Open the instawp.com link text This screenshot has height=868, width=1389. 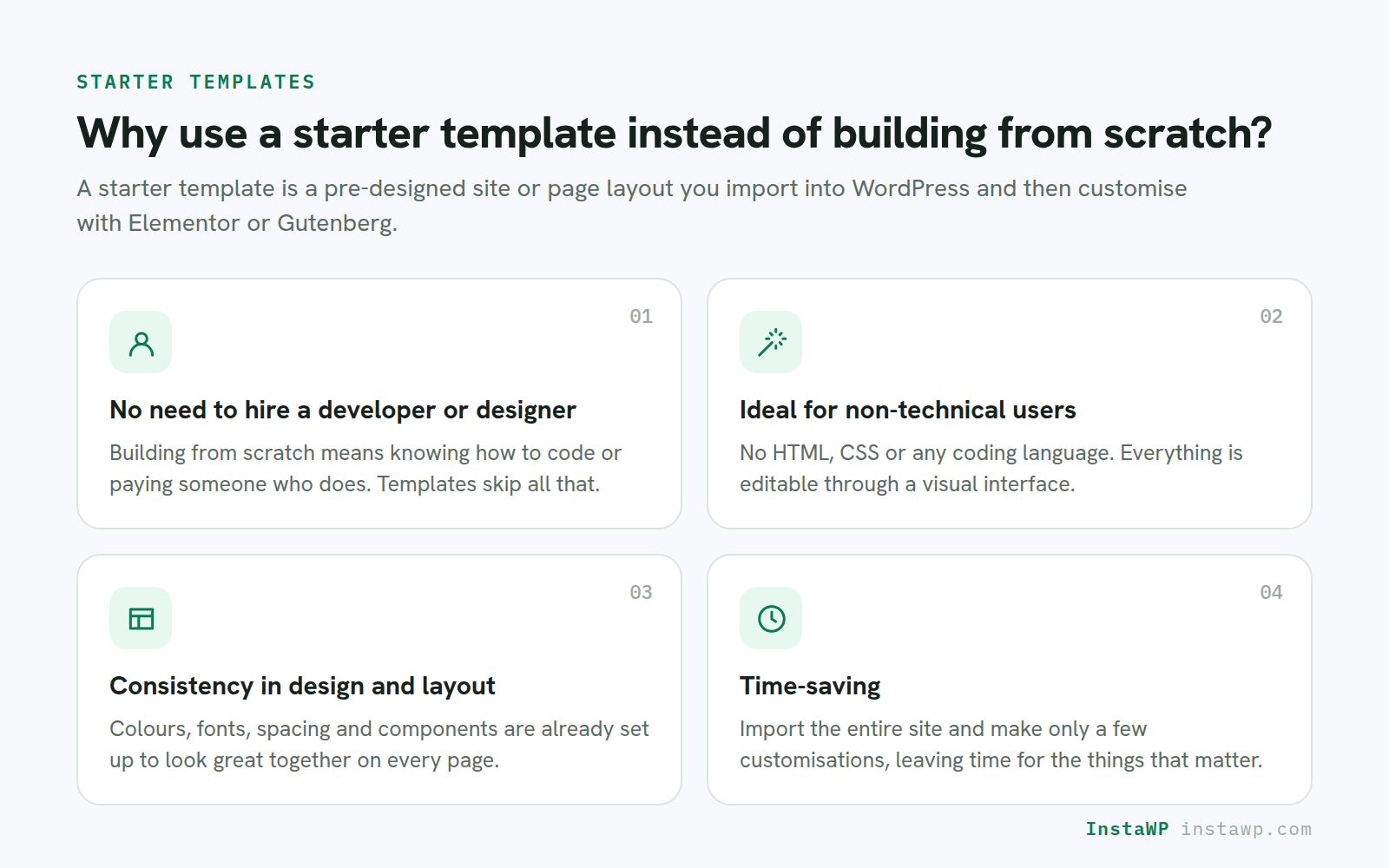click(x=1246, y=829)
